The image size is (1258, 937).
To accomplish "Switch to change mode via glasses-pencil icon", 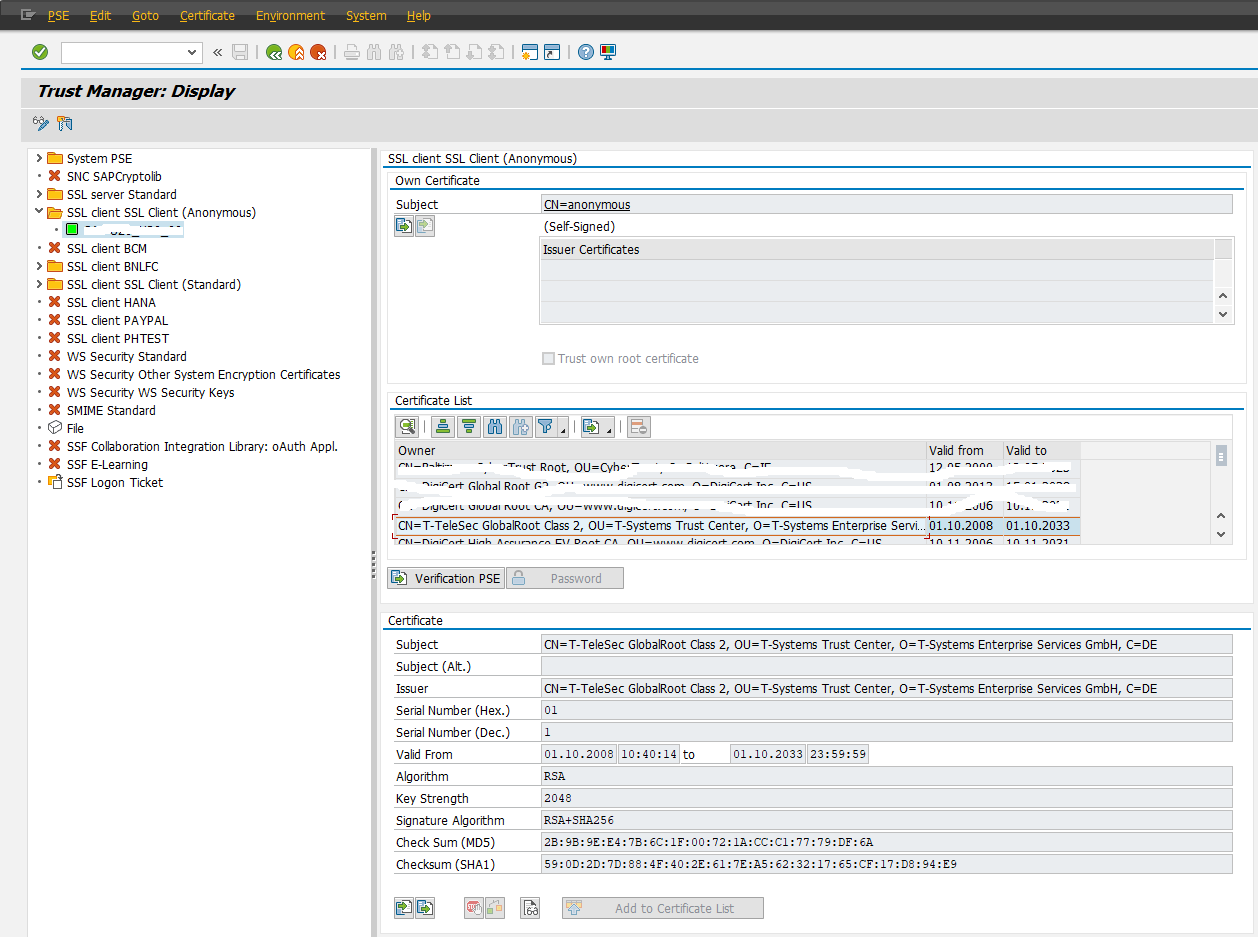I will [41, 123].
